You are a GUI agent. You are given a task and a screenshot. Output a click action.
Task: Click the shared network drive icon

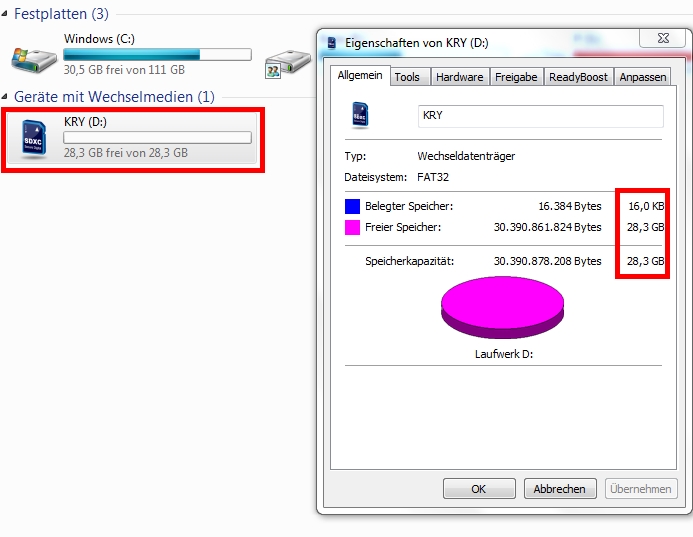[x=288, y=64]
